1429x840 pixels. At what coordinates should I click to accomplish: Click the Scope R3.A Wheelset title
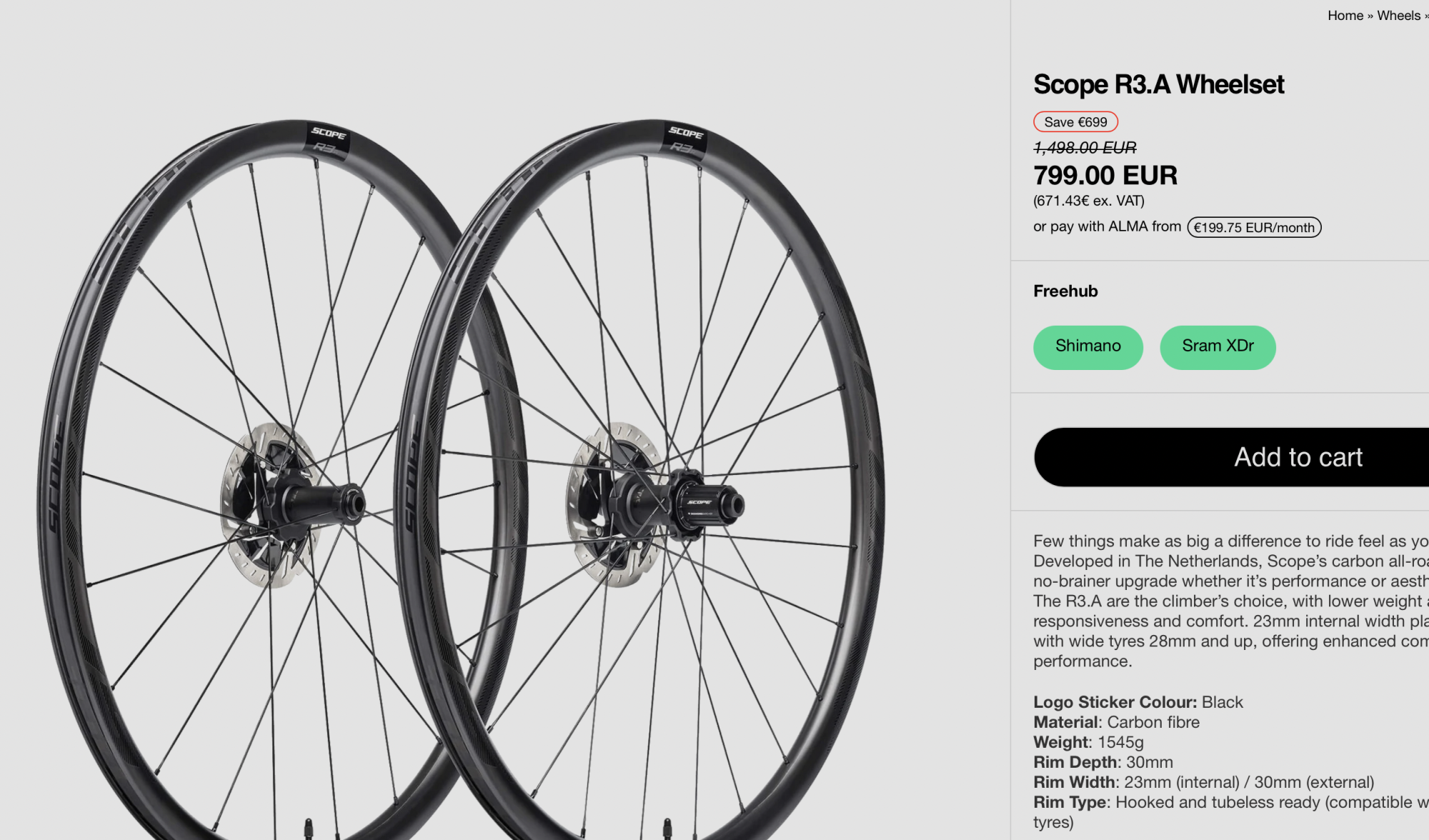point(1158,84)
